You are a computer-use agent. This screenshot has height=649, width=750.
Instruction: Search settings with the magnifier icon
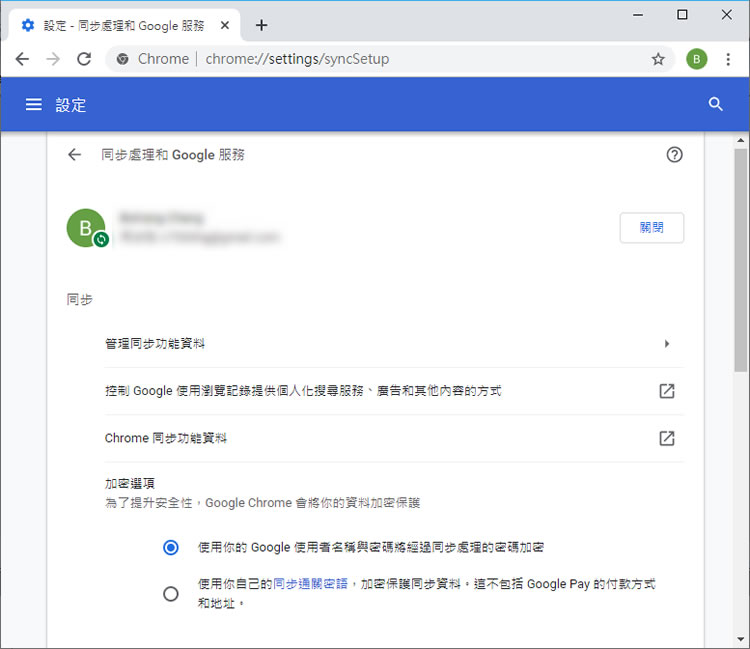pyautogui.click(x=716, y=104)
